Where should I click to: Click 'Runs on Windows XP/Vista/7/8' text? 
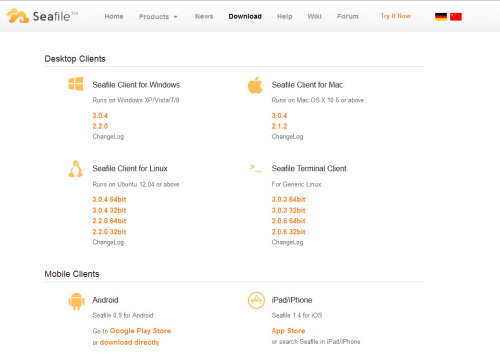[x=136, y=100]
